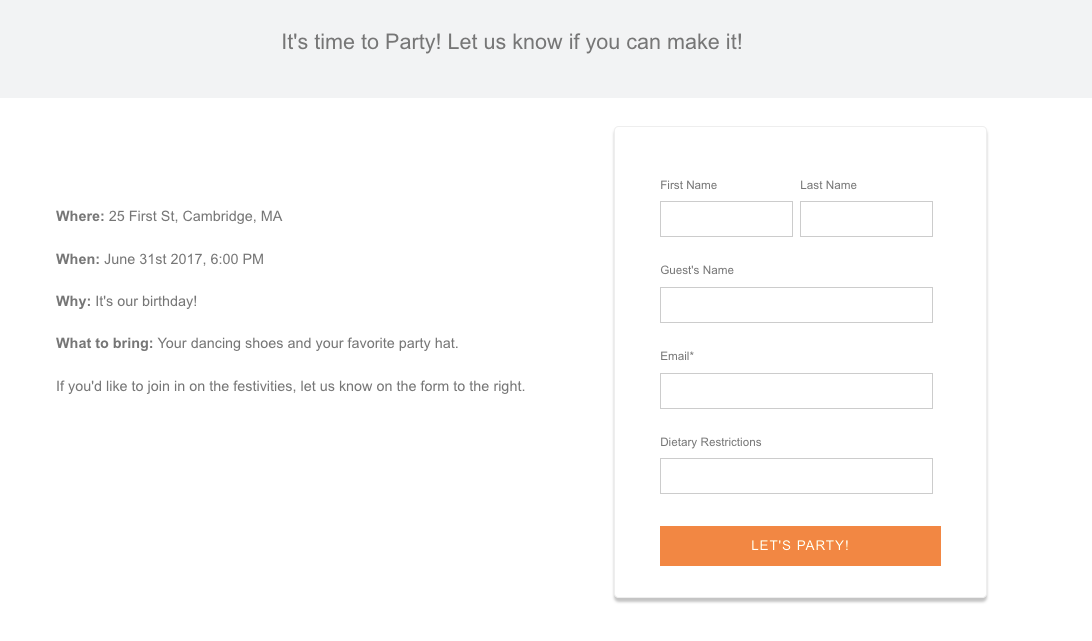Click the field marked with an asterisk
This screenshot has height=641, width=1092.
tap(796, 390)
